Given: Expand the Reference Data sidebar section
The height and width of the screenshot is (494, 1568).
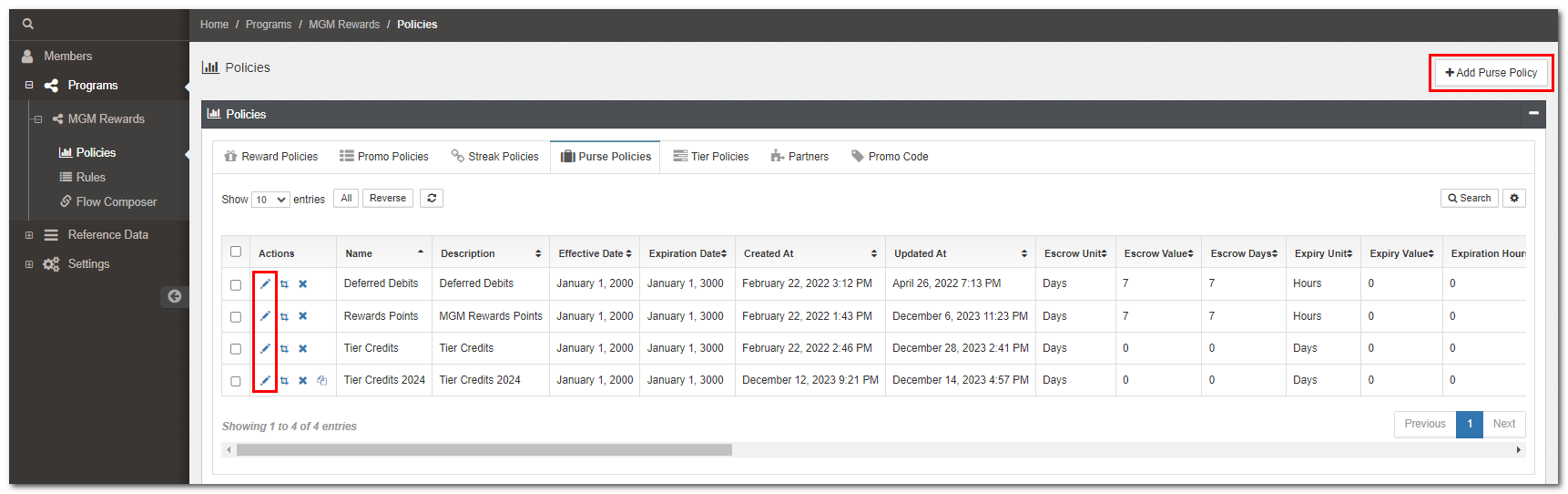Looking at the screenshot, I should [x=29, y=235].
